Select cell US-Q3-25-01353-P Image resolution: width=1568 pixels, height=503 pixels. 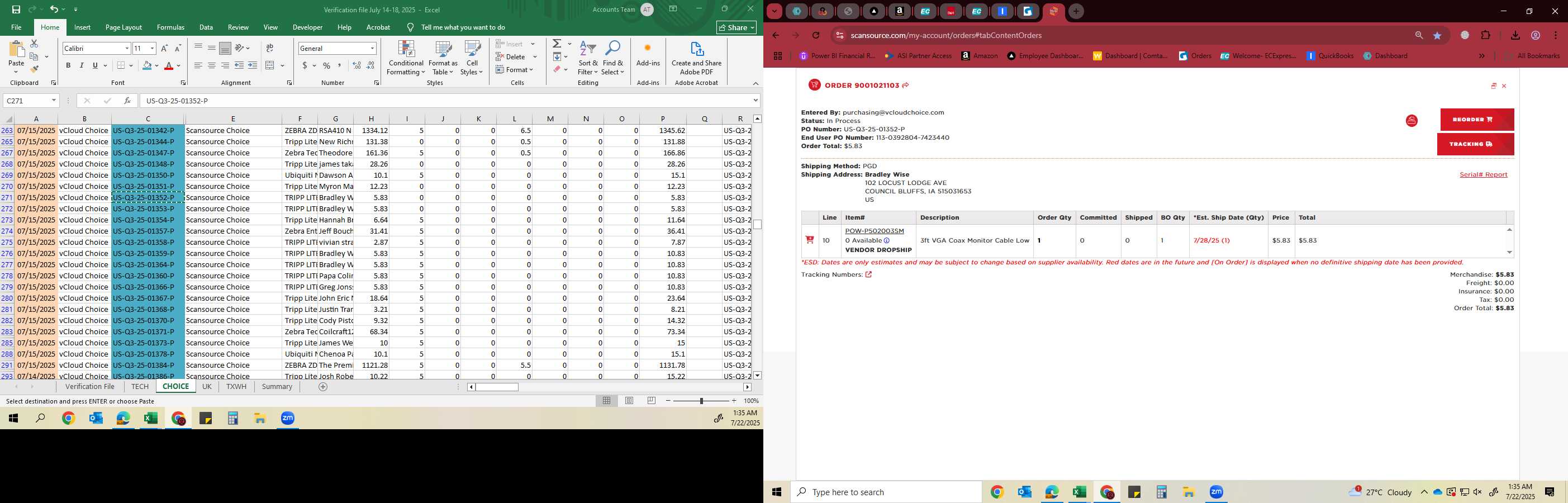tap(148, 209)
